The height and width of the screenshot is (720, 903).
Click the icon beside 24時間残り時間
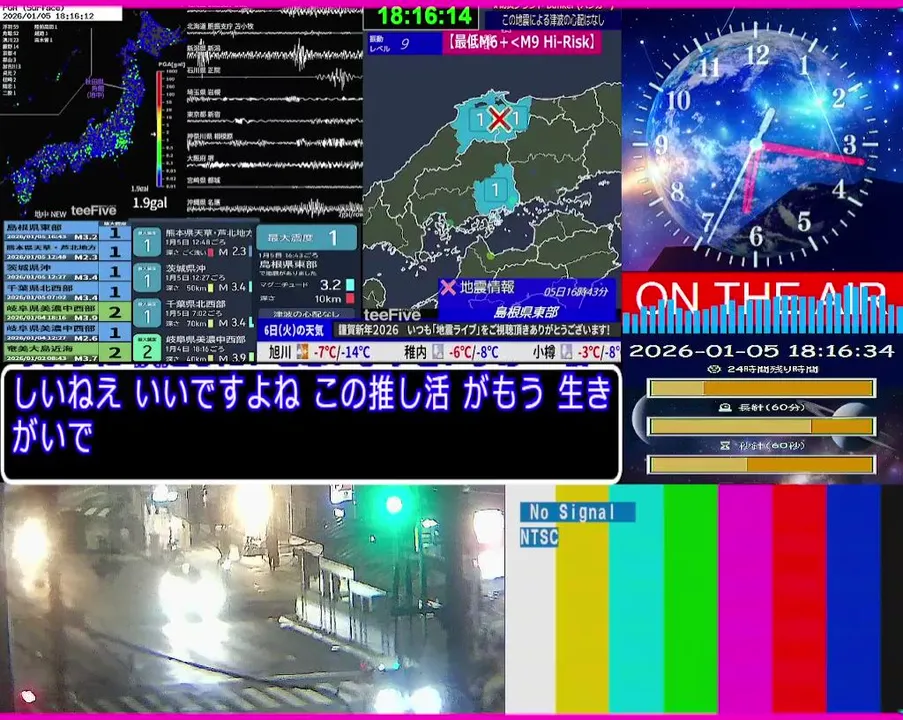714,369
